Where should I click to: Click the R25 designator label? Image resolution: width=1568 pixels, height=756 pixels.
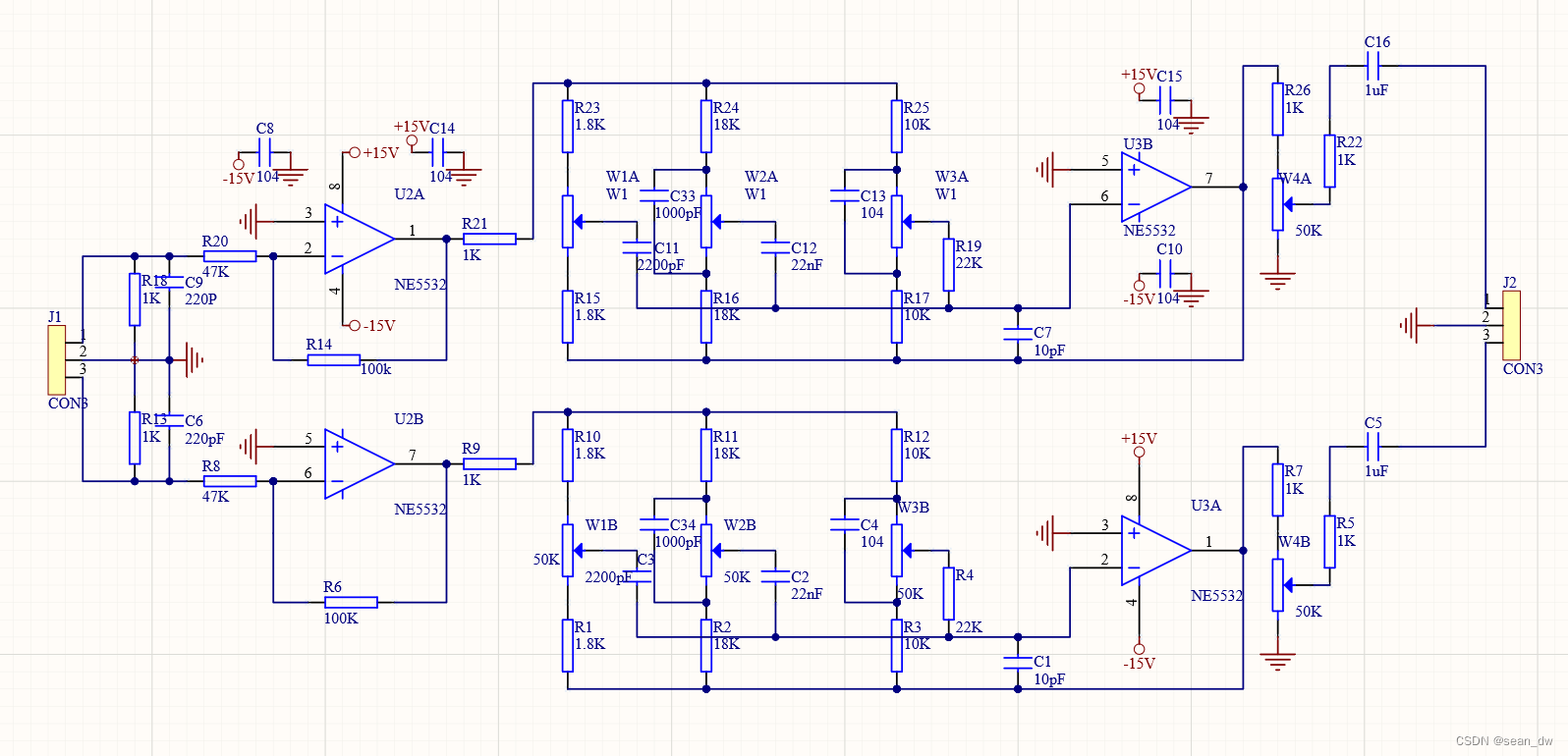point(917,108)
